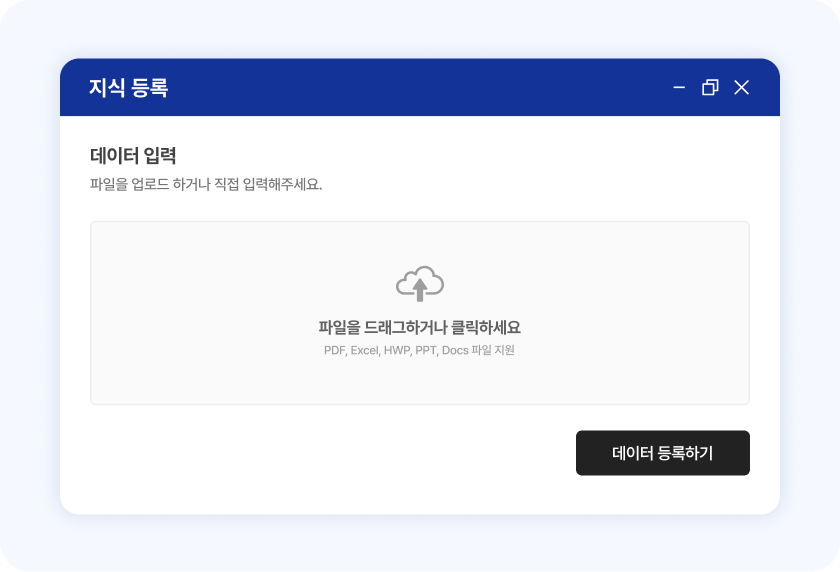Image resolution: width=840 pixels, height=572 pixels.
Task: Click the word PDF in supported formats
Action: coord(334,351)
